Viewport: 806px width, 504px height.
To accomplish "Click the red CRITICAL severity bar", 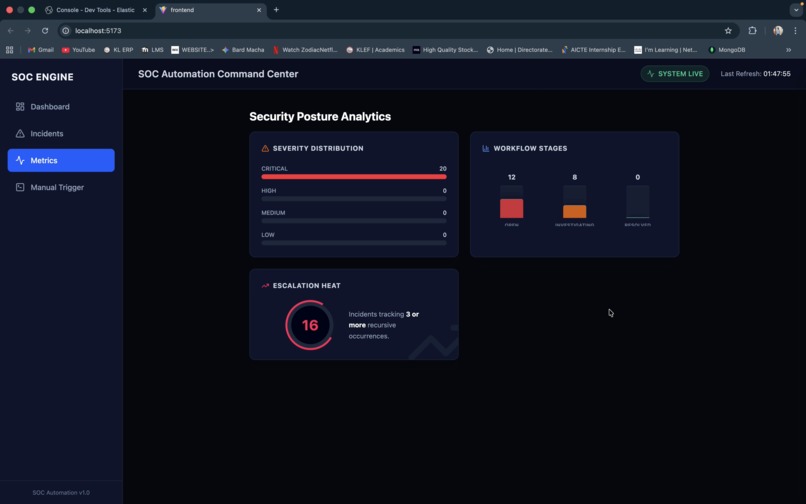I will [x=354, y=177].
